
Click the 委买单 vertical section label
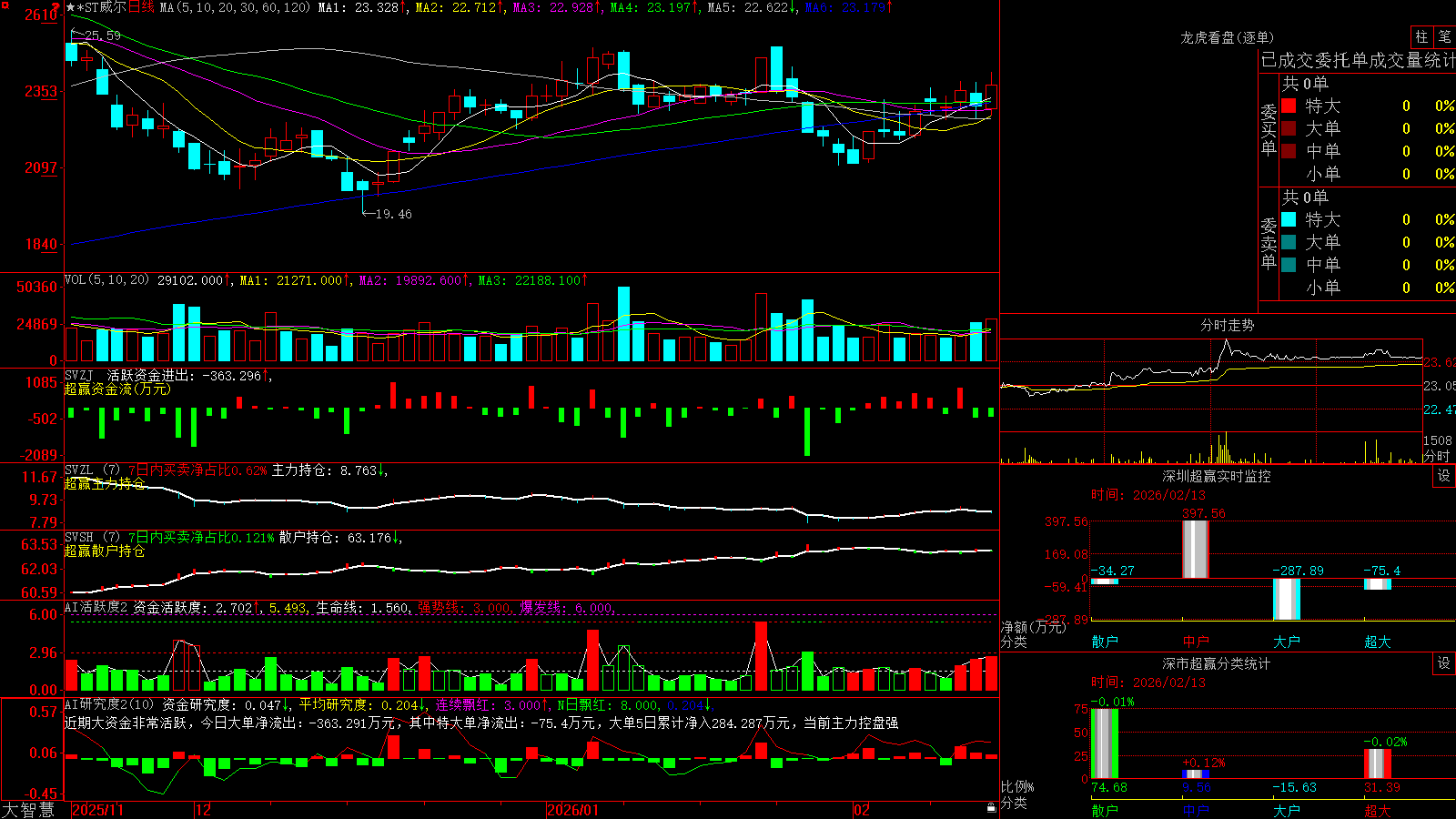click(x=1269, y=129)
